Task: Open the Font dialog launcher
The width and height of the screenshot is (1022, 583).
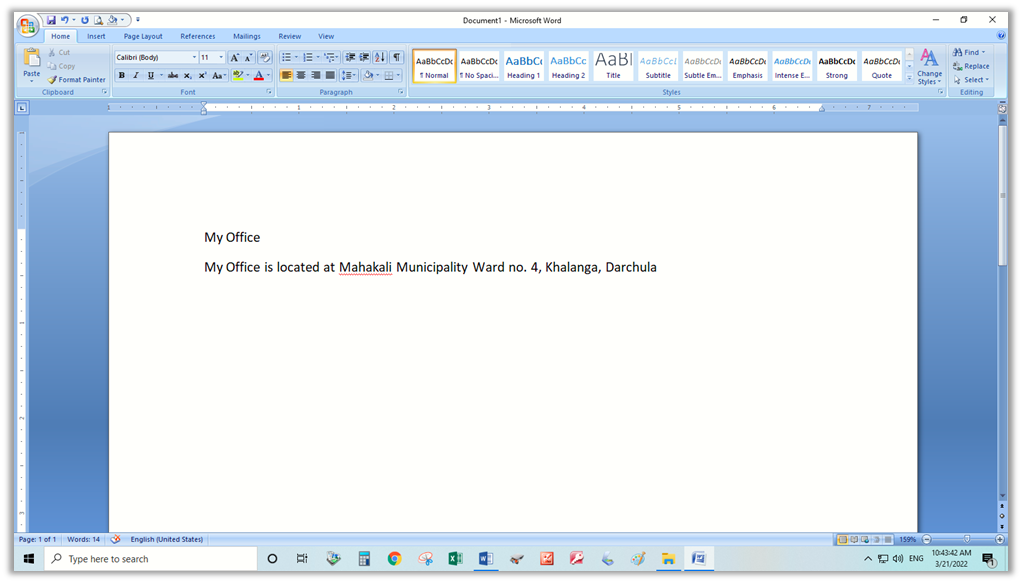Action: (269, 92)
